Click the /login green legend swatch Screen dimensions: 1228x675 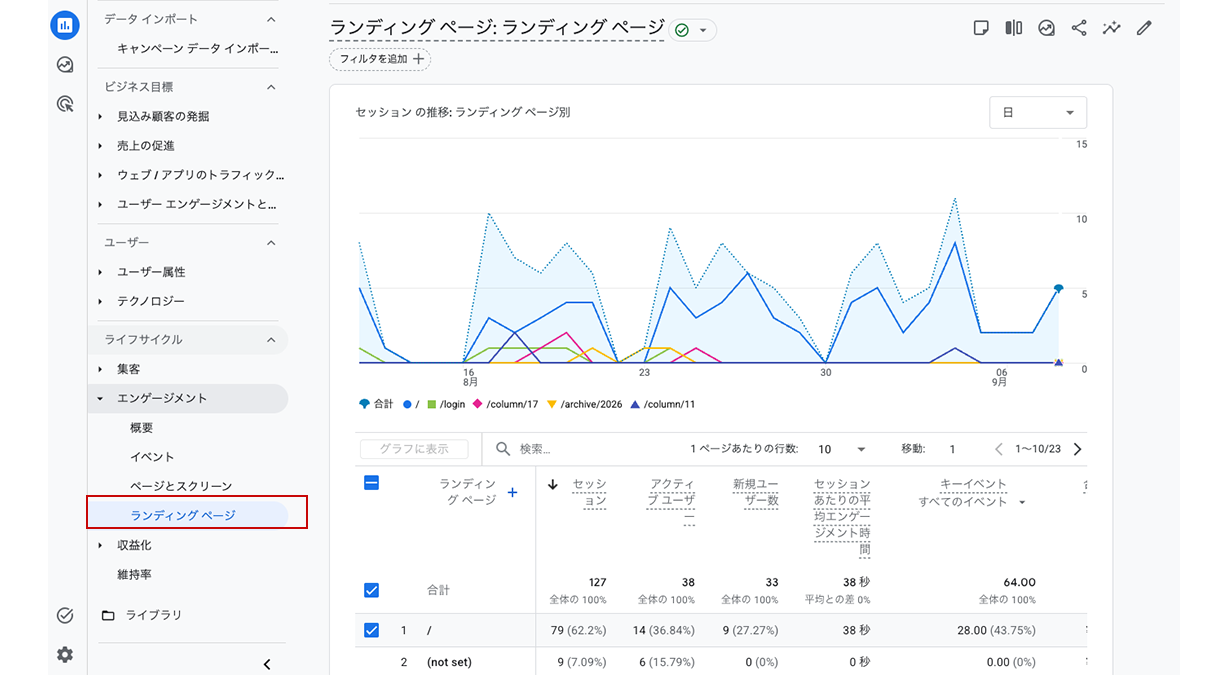pyautogui.click(x=431, y=404)
